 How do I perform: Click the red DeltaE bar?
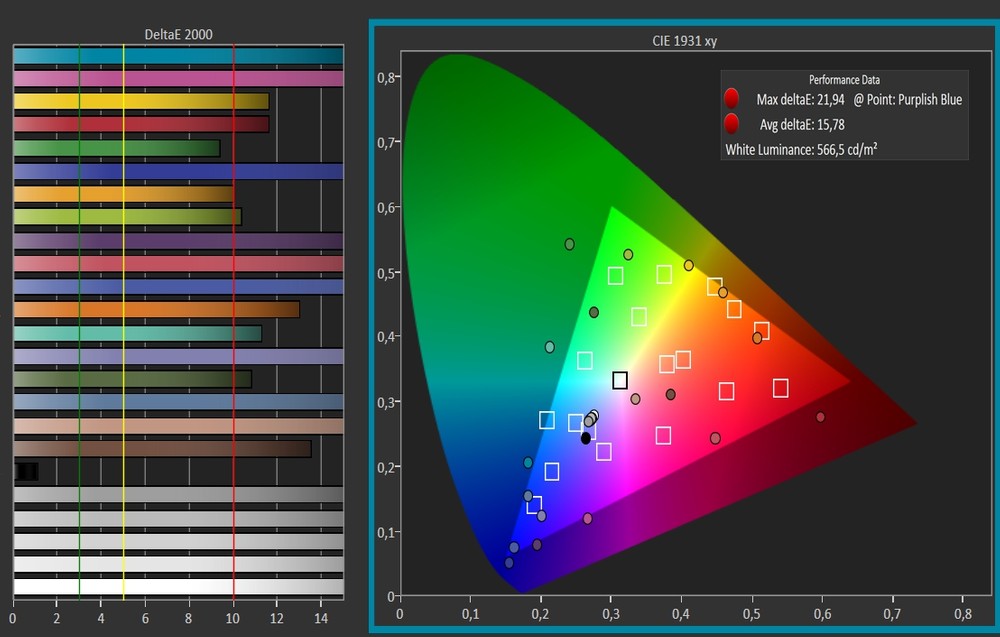click(141, 124)
